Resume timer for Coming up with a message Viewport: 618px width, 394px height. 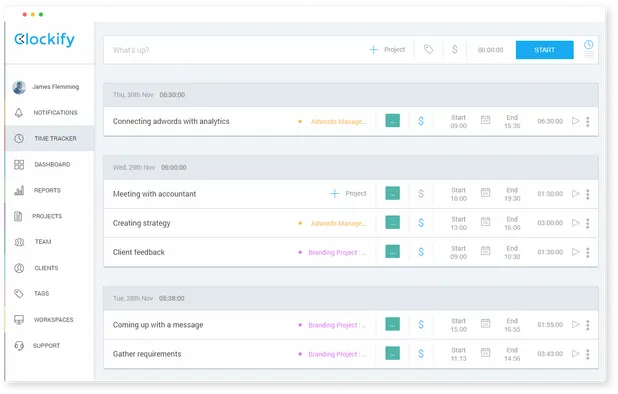click(x=575, y=324)
